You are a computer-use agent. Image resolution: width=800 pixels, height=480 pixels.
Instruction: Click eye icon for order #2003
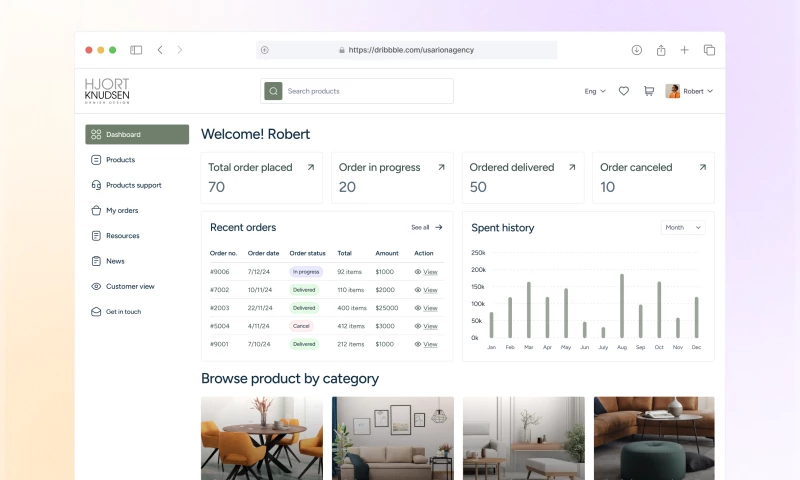[x=418, y=308]
